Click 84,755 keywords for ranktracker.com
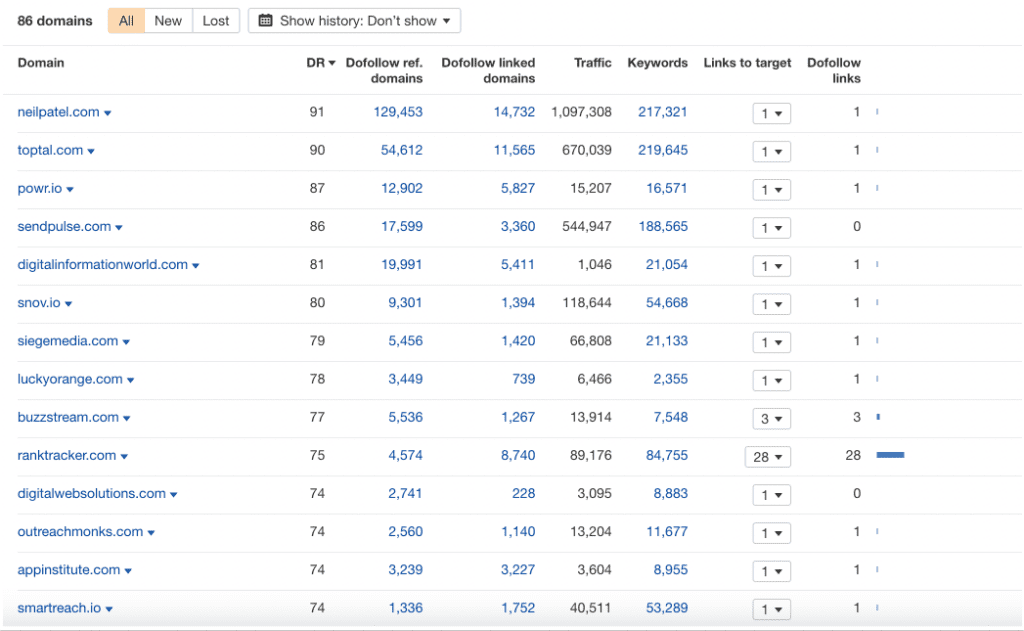1024x631 pixels. pyautogui.click(x=667, y=455)
